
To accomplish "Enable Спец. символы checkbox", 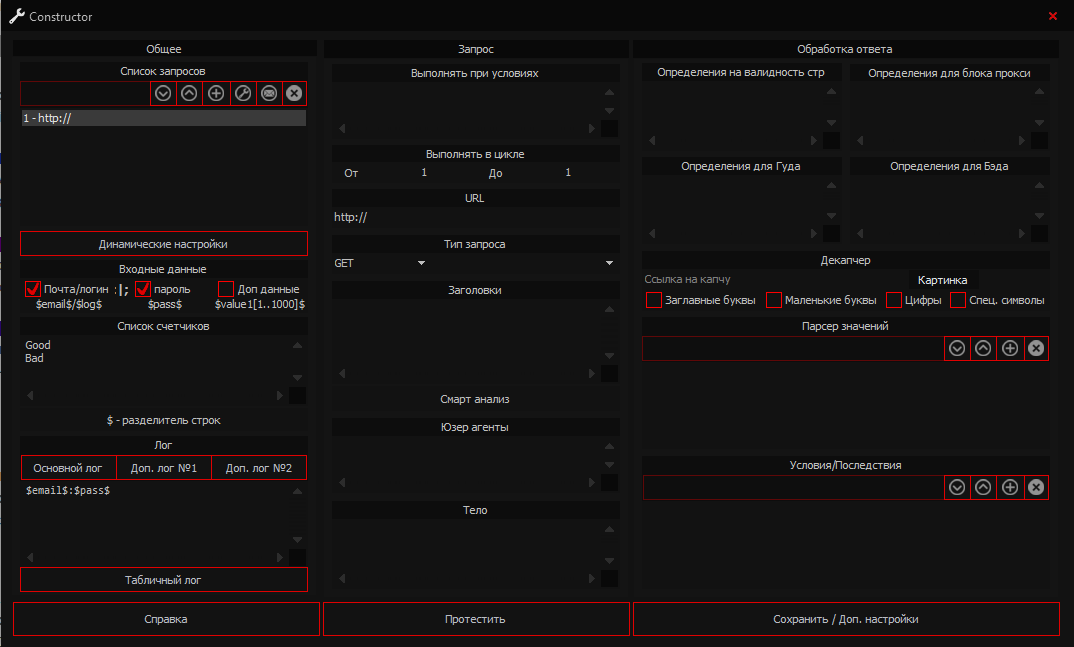I will 958,300.
